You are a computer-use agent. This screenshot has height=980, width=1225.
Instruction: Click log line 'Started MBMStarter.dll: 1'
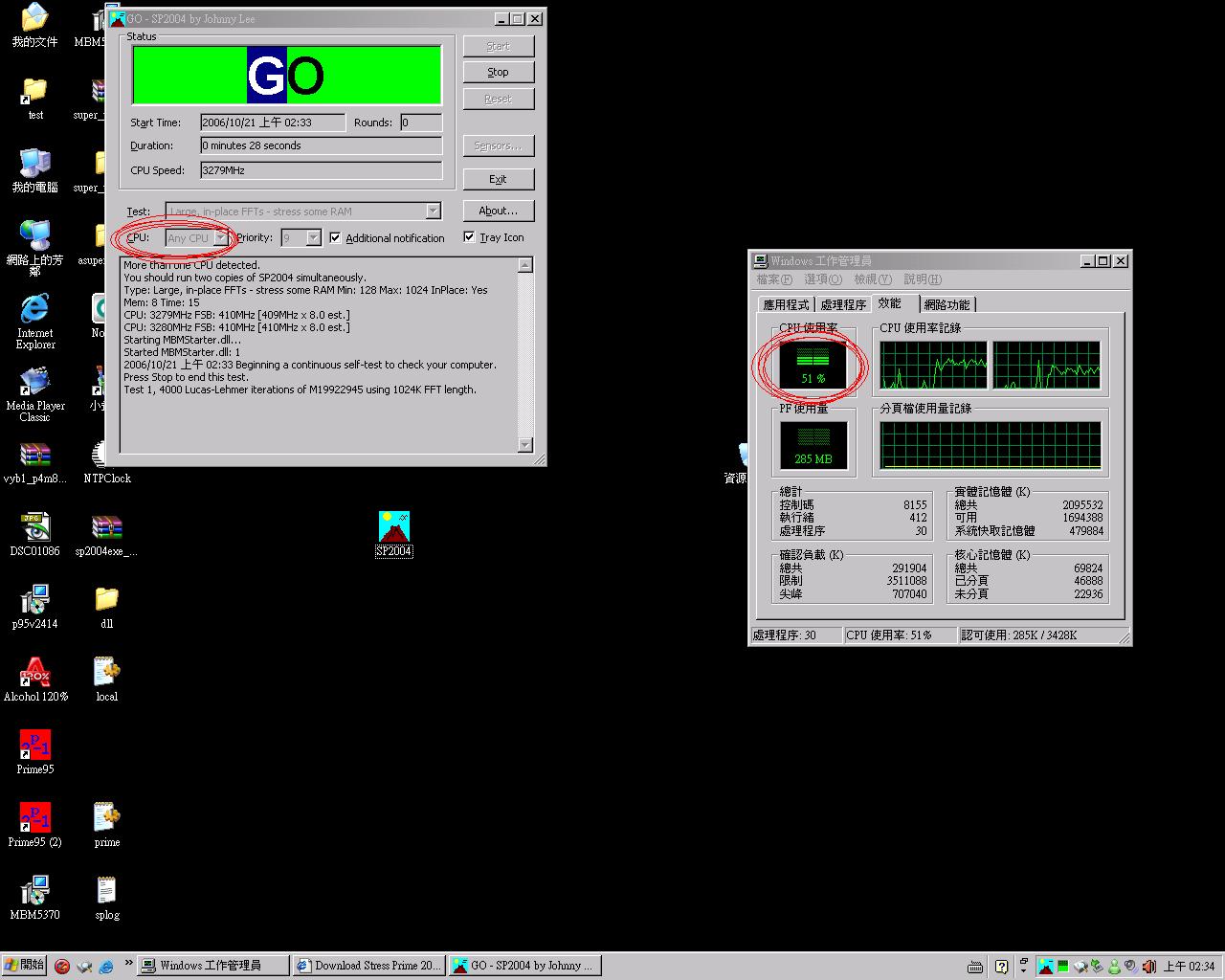pos(182,352)
